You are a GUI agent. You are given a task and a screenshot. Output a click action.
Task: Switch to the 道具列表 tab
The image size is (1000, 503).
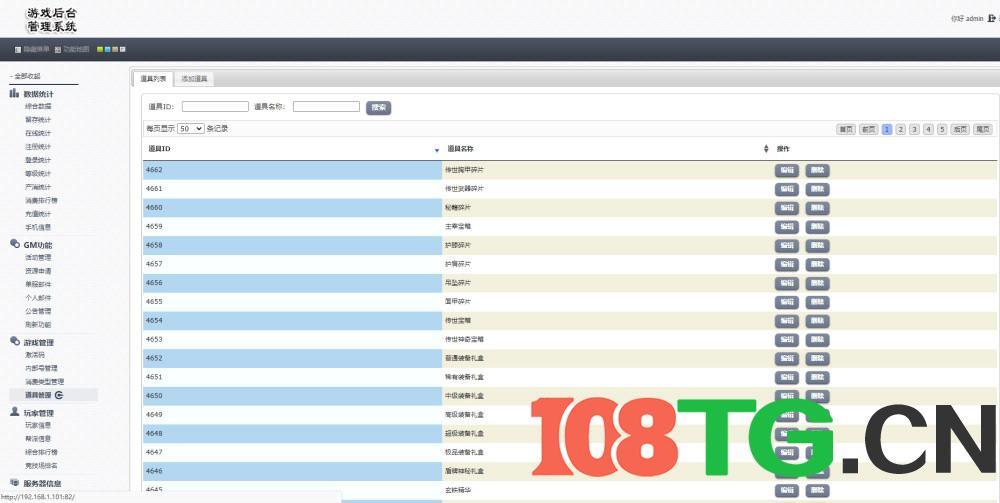point(153,79)
